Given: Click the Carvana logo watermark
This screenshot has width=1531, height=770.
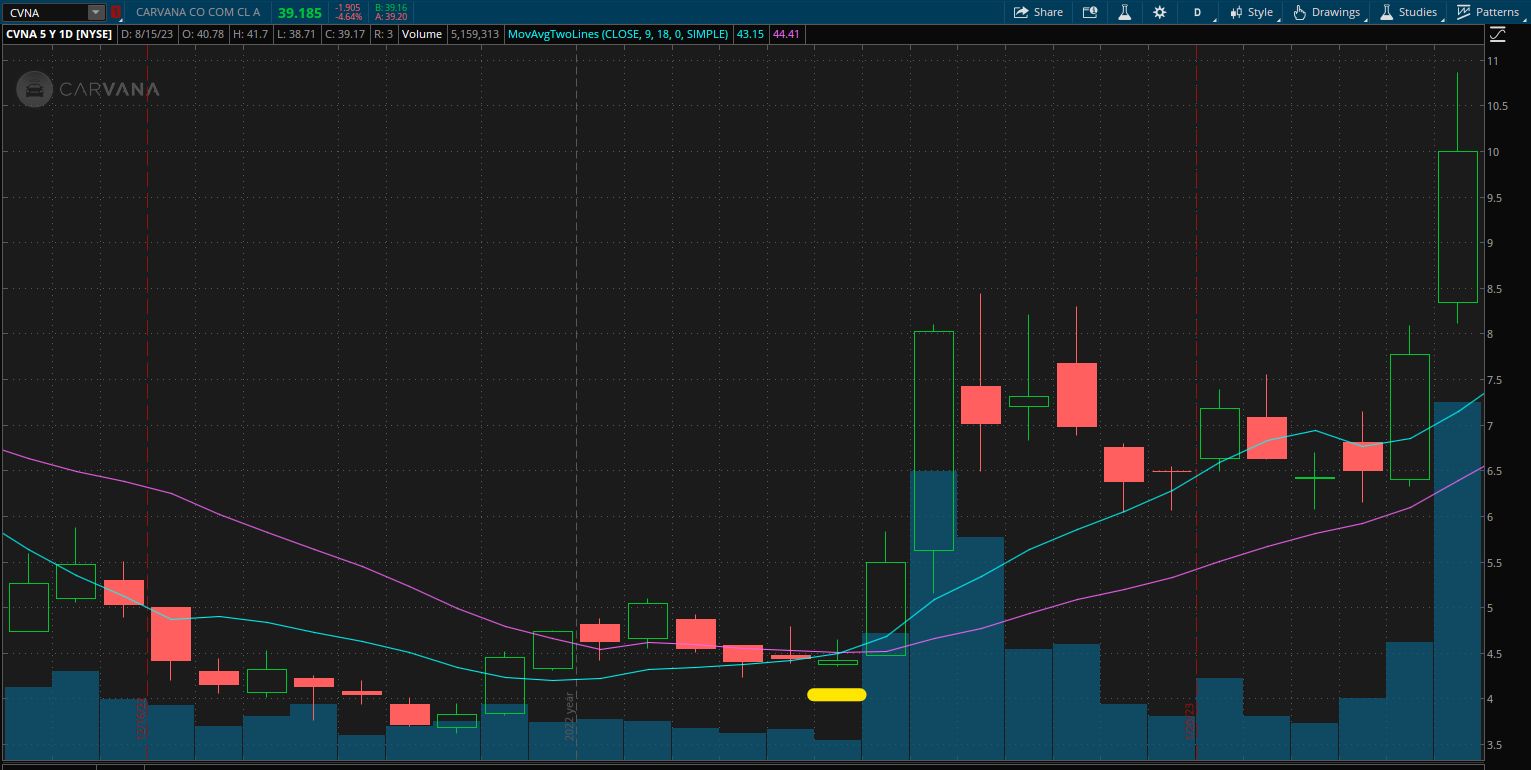Looking at the screenshot, I should click(x=88, y=89).
